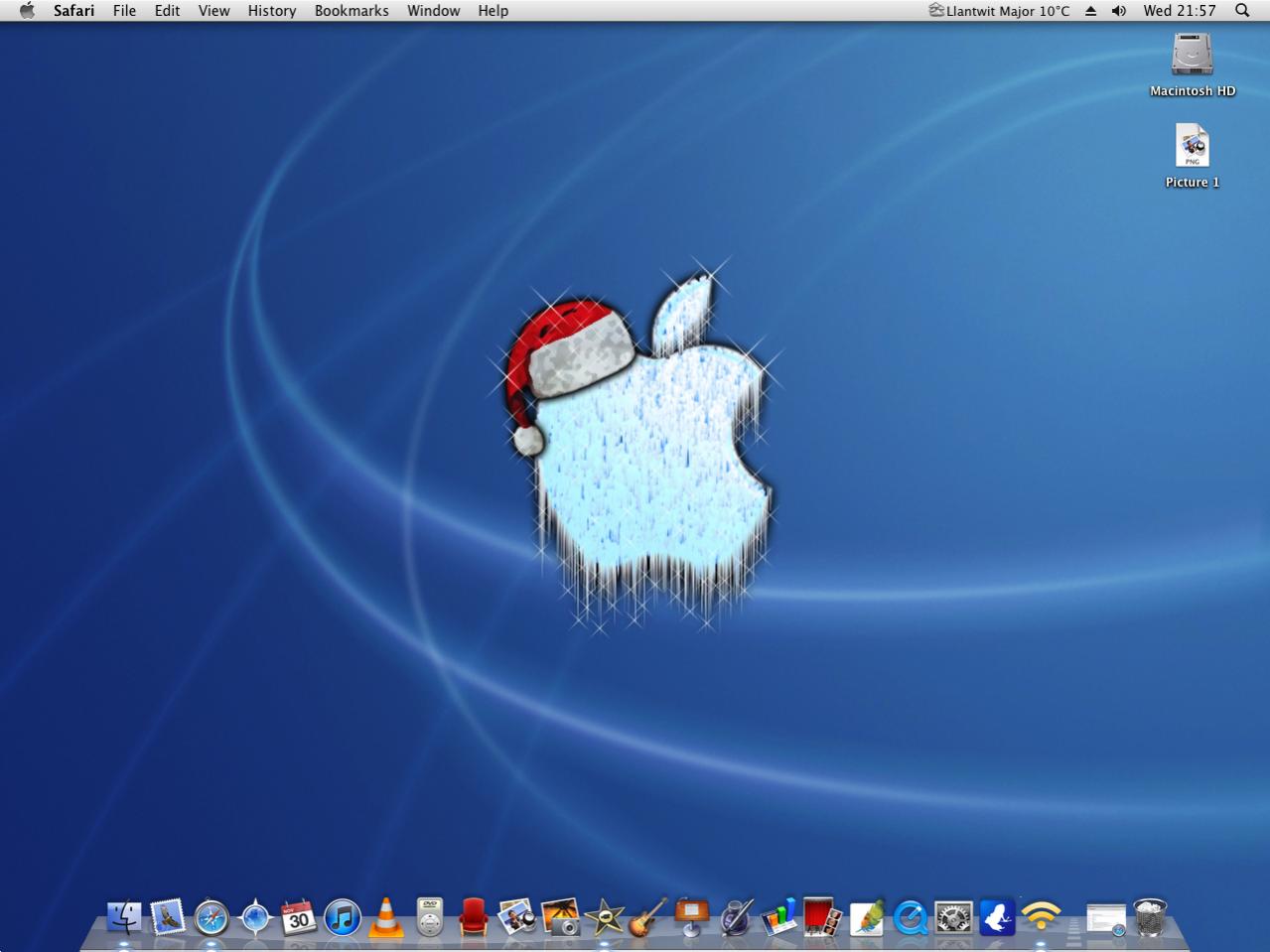Screen dimensions: 1270x952
Task: Launch Numbers bar chart icon
Action: coord(778,917)
